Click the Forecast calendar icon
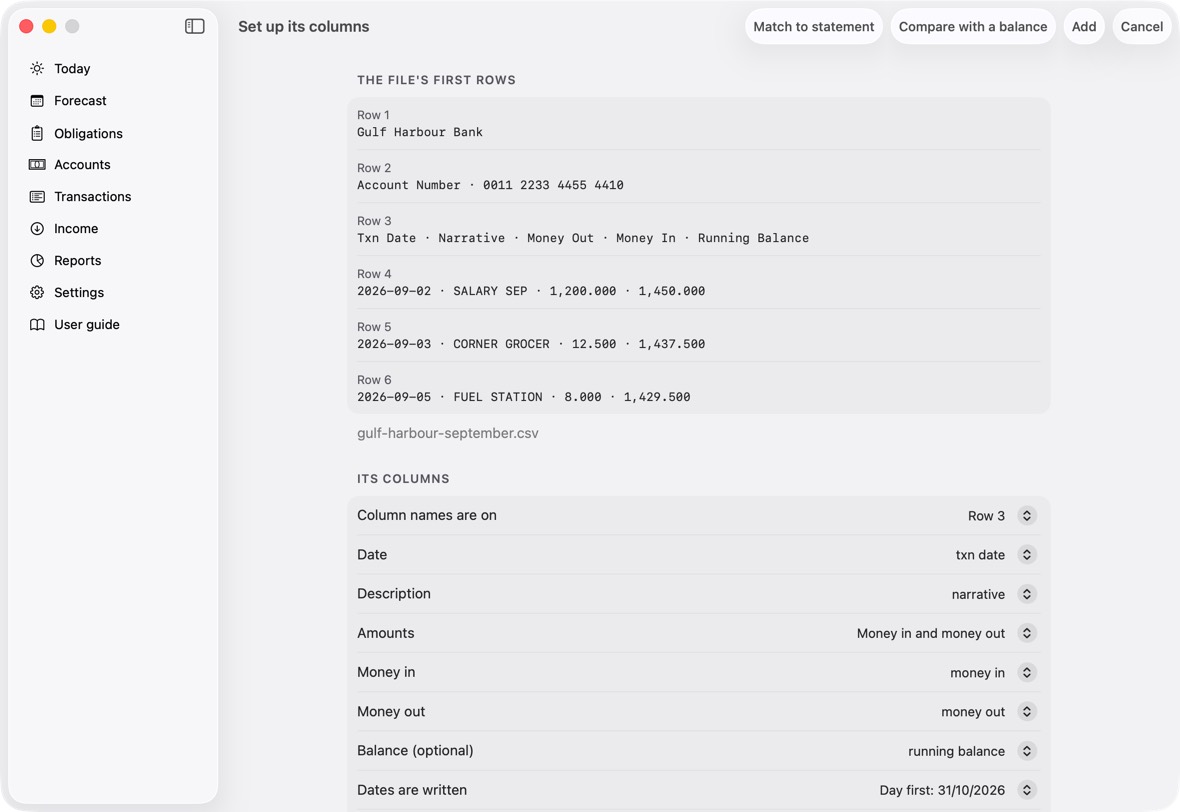The width and height of the screenshot is (1180, 812). [x=37, y=101]
